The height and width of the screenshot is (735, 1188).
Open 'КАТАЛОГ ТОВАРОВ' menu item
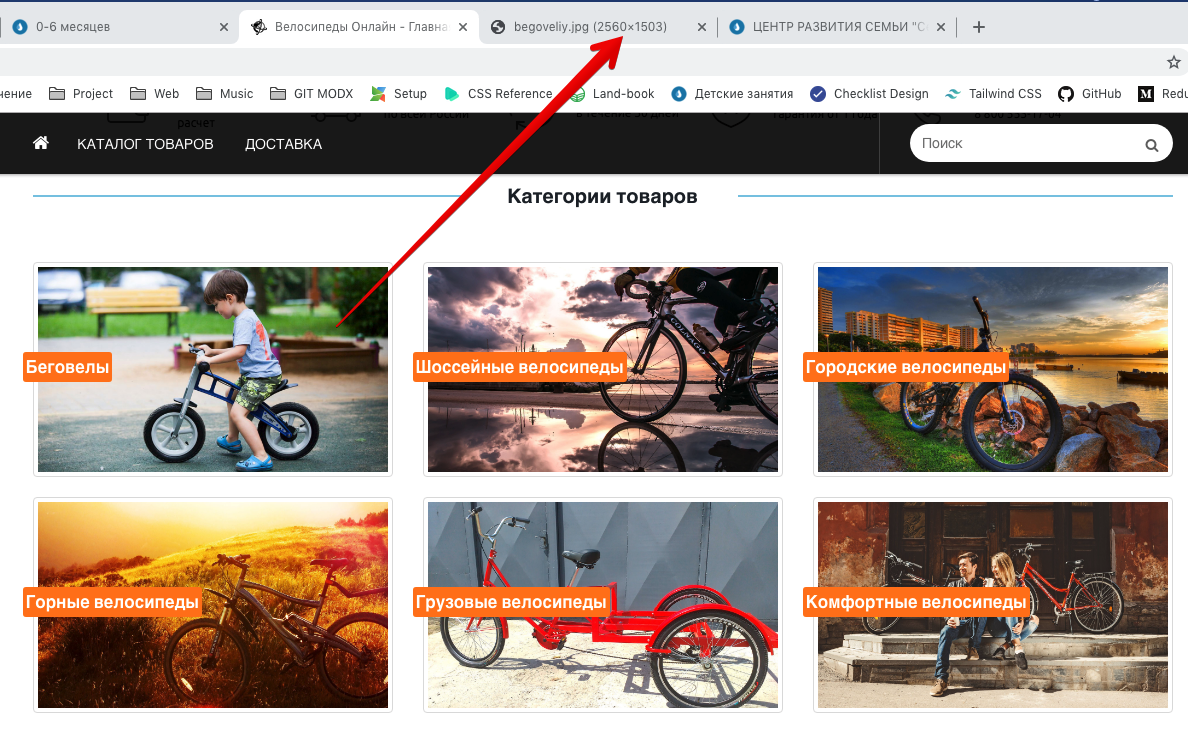pos(145,144)
